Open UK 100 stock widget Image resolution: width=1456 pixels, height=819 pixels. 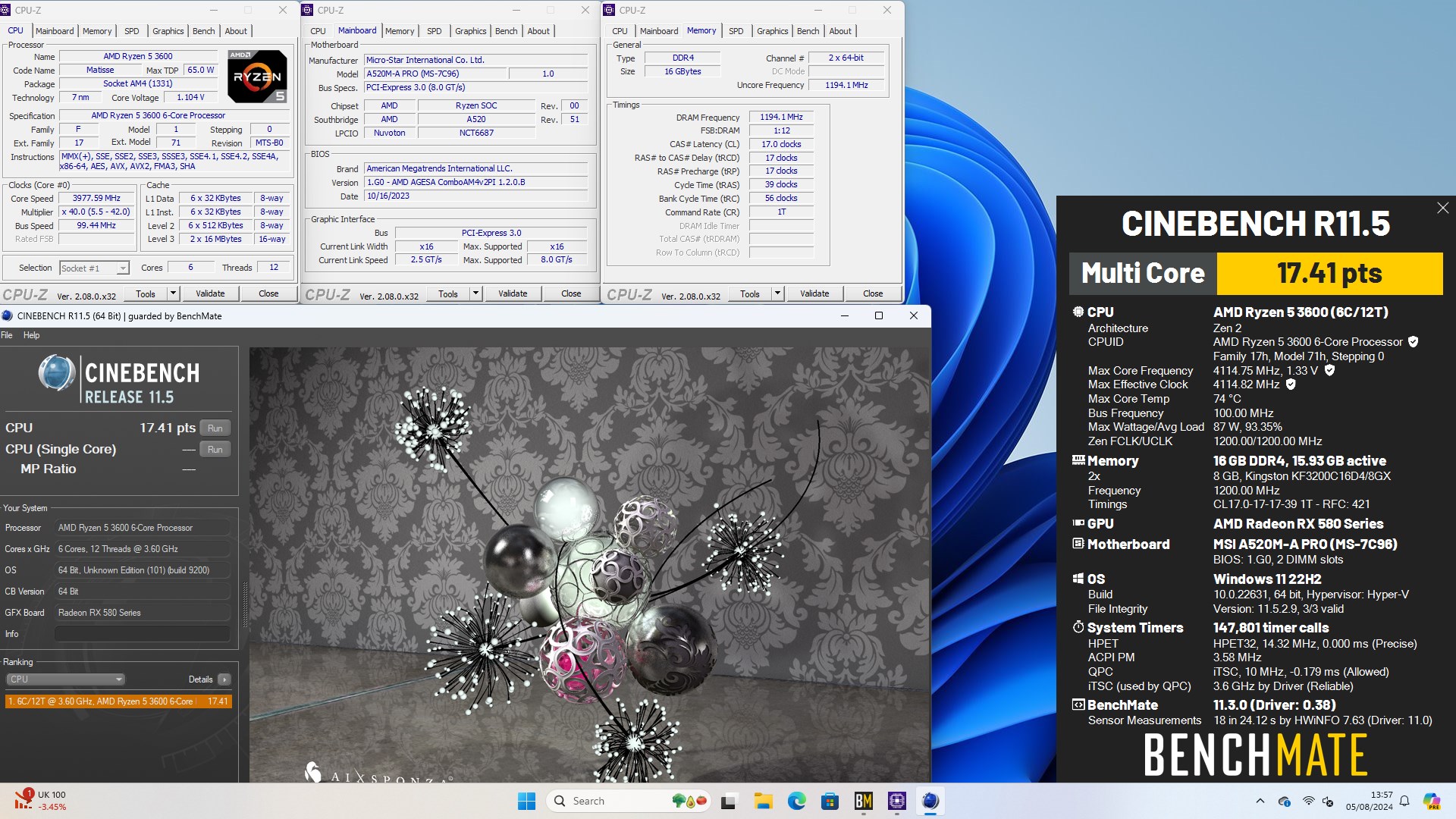coord(42,800)
